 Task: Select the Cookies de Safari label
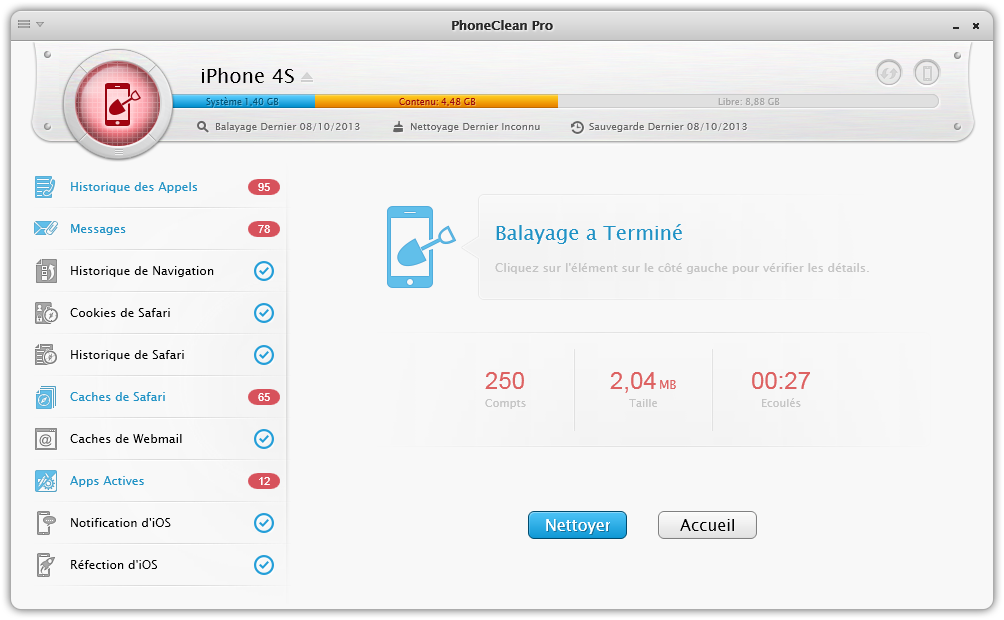[x=120, y=313]
